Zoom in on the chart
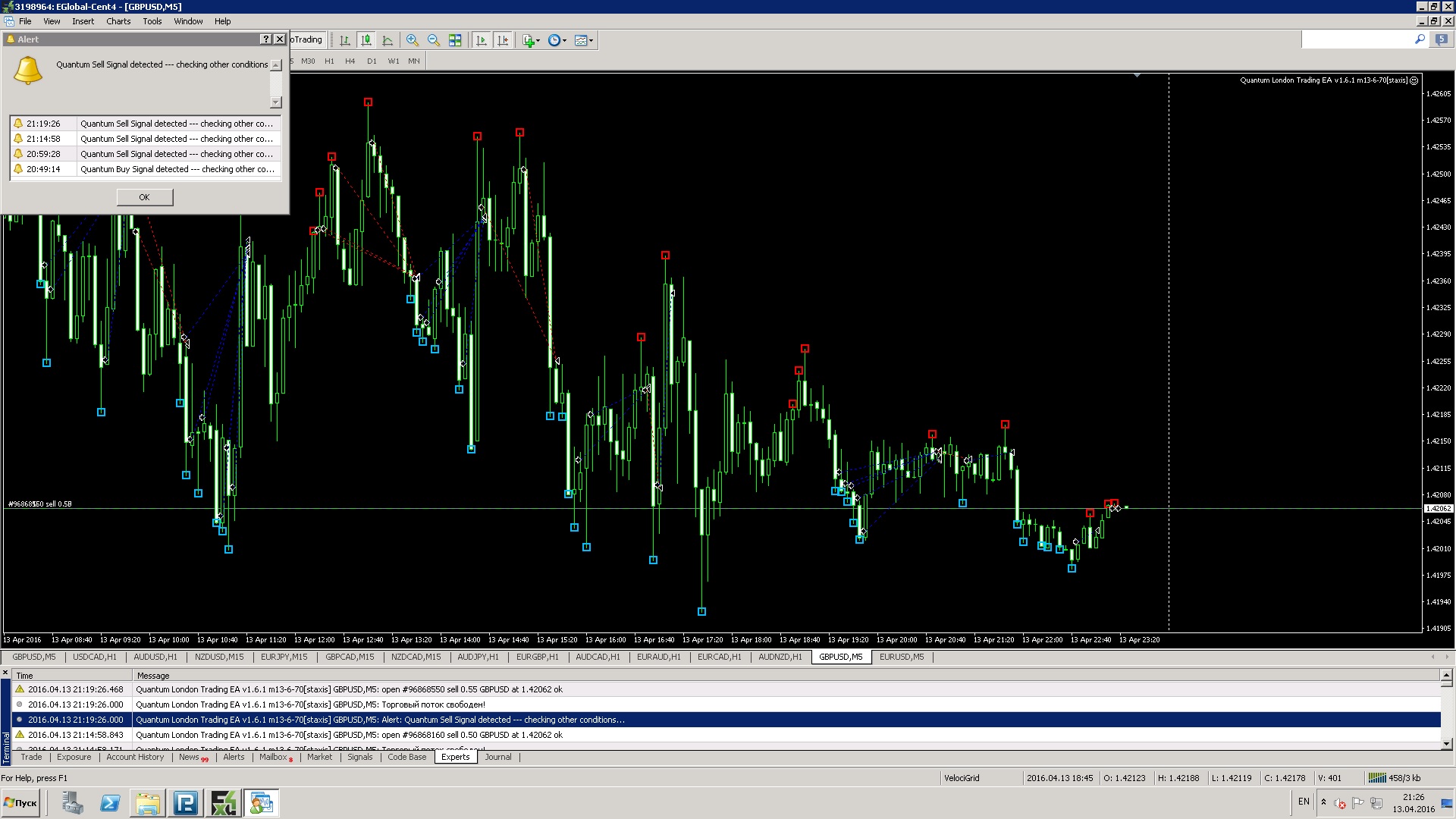This screenshot has width=1456, height=819. click(413, 40)
